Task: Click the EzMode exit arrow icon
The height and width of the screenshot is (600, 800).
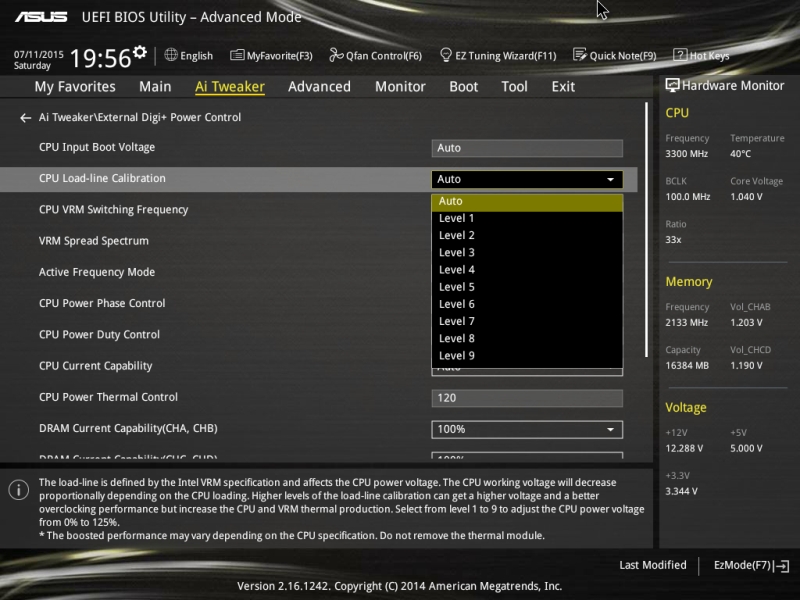Action: (782, 566)
